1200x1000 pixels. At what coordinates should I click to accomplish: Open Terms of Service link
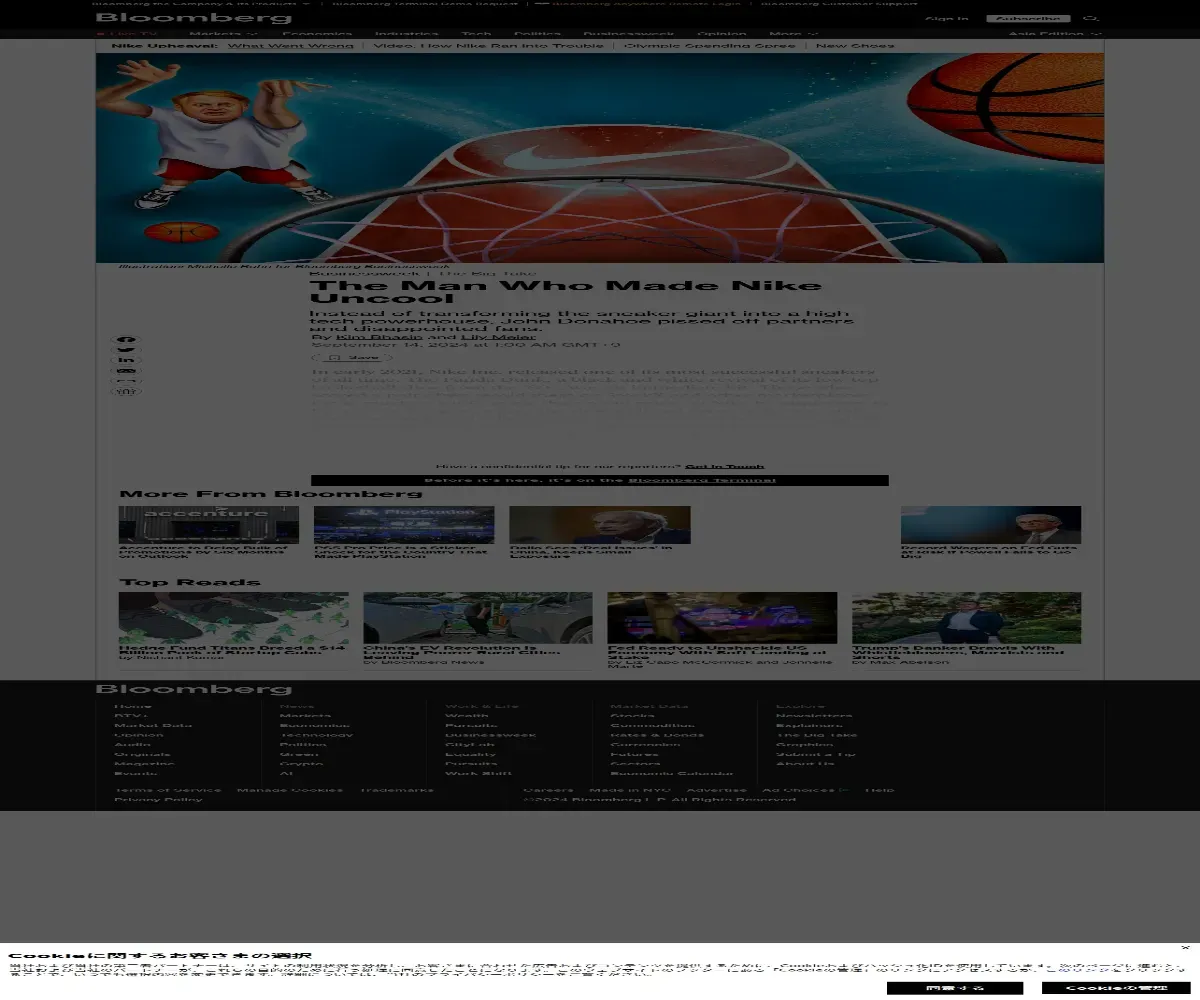(168, 790)
